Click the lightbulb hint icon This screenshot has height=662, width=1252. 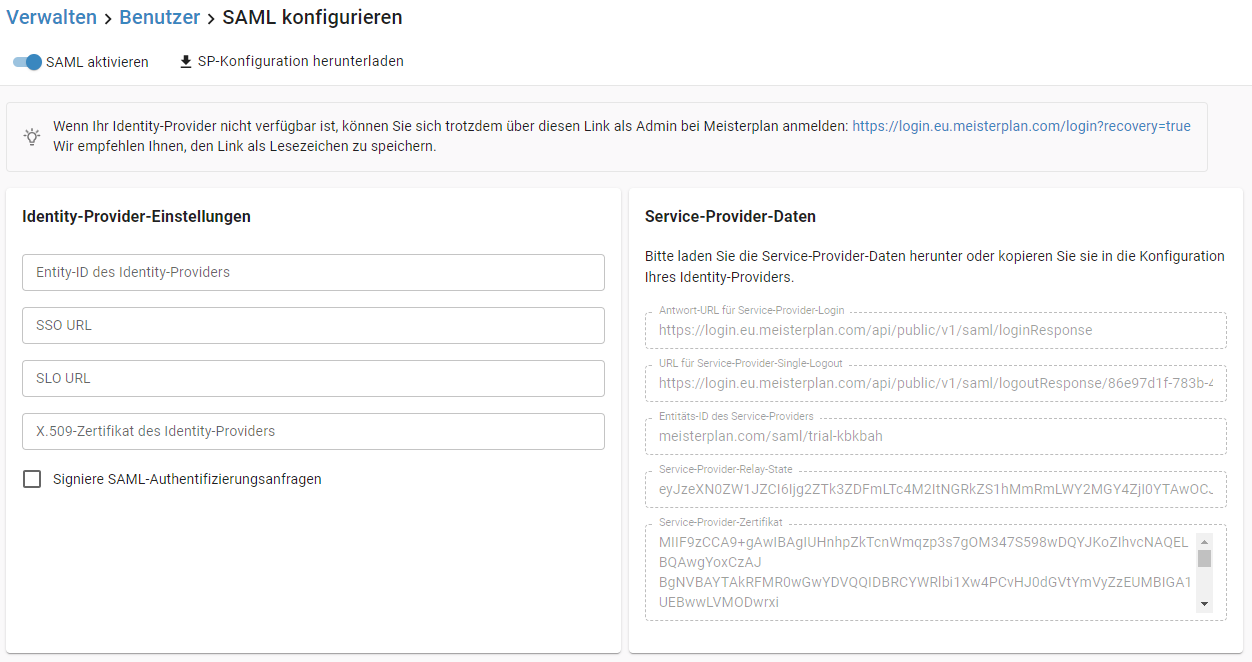coord(32,136)
